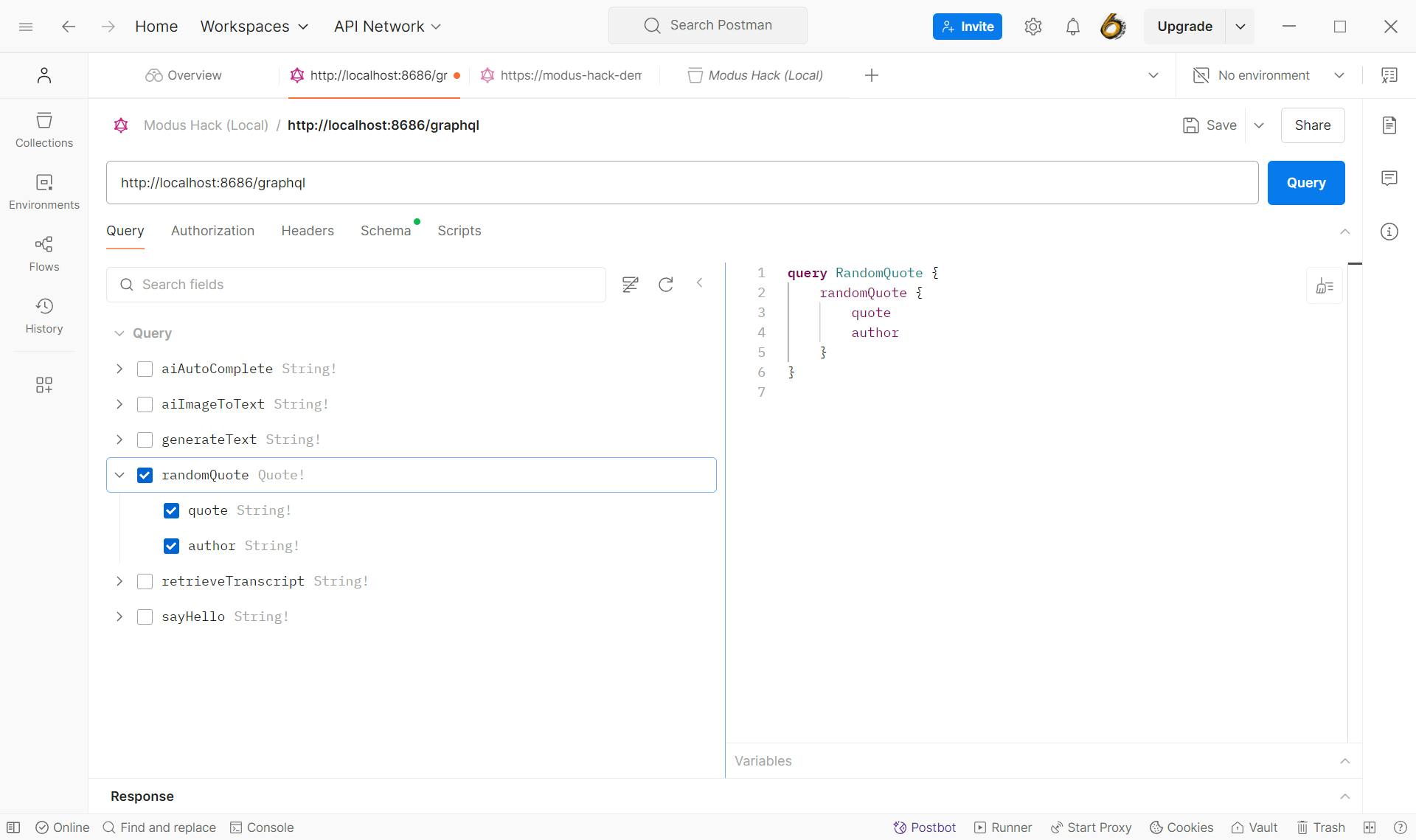Uncheck the randomQuote checkbox
Viewport: 1416px width, 840px height.
pyautogui.click(x=145, y=475)
